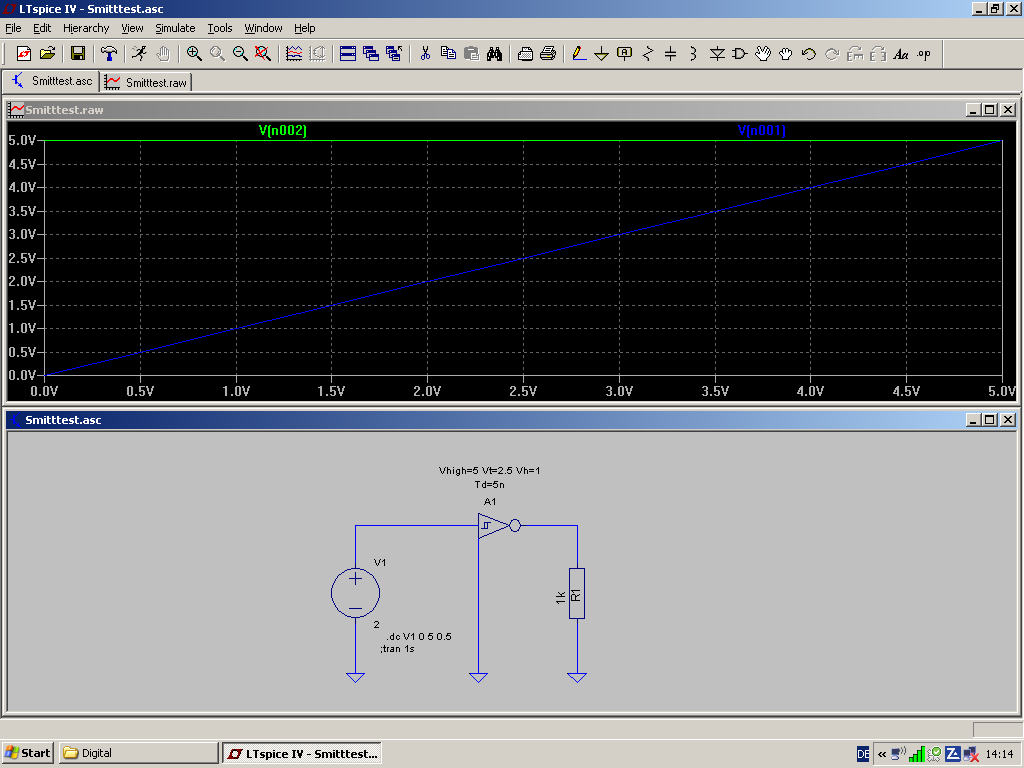Viewport: 1024px width, 768px height.
Task: Click the Tile Windows icon
Action: (x=348, y=54)
